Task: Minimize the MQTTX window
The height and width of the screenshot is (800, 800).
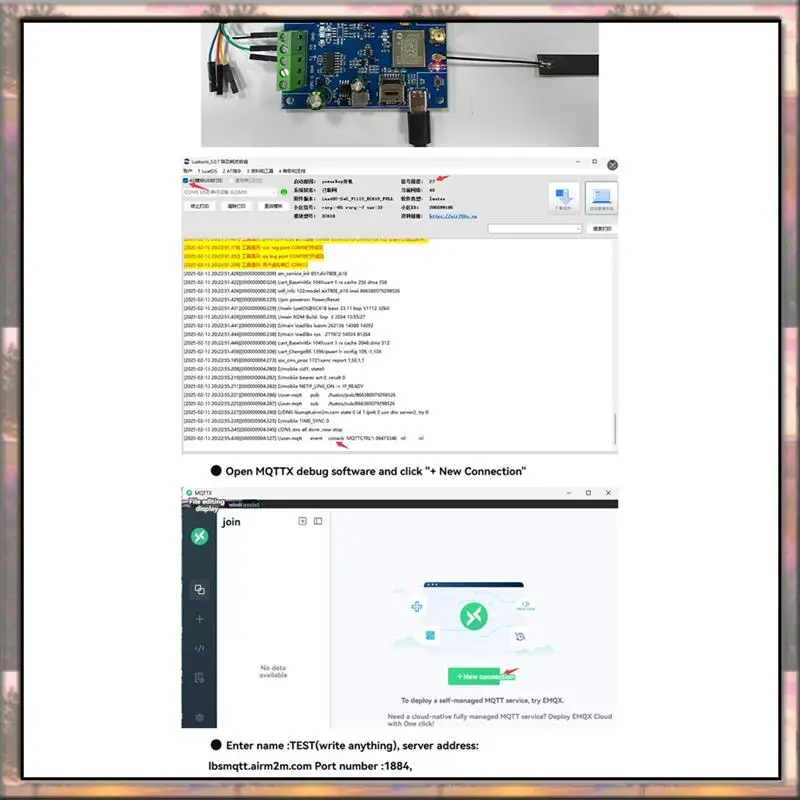Action: pyautogui.click(x=569, y=493)
